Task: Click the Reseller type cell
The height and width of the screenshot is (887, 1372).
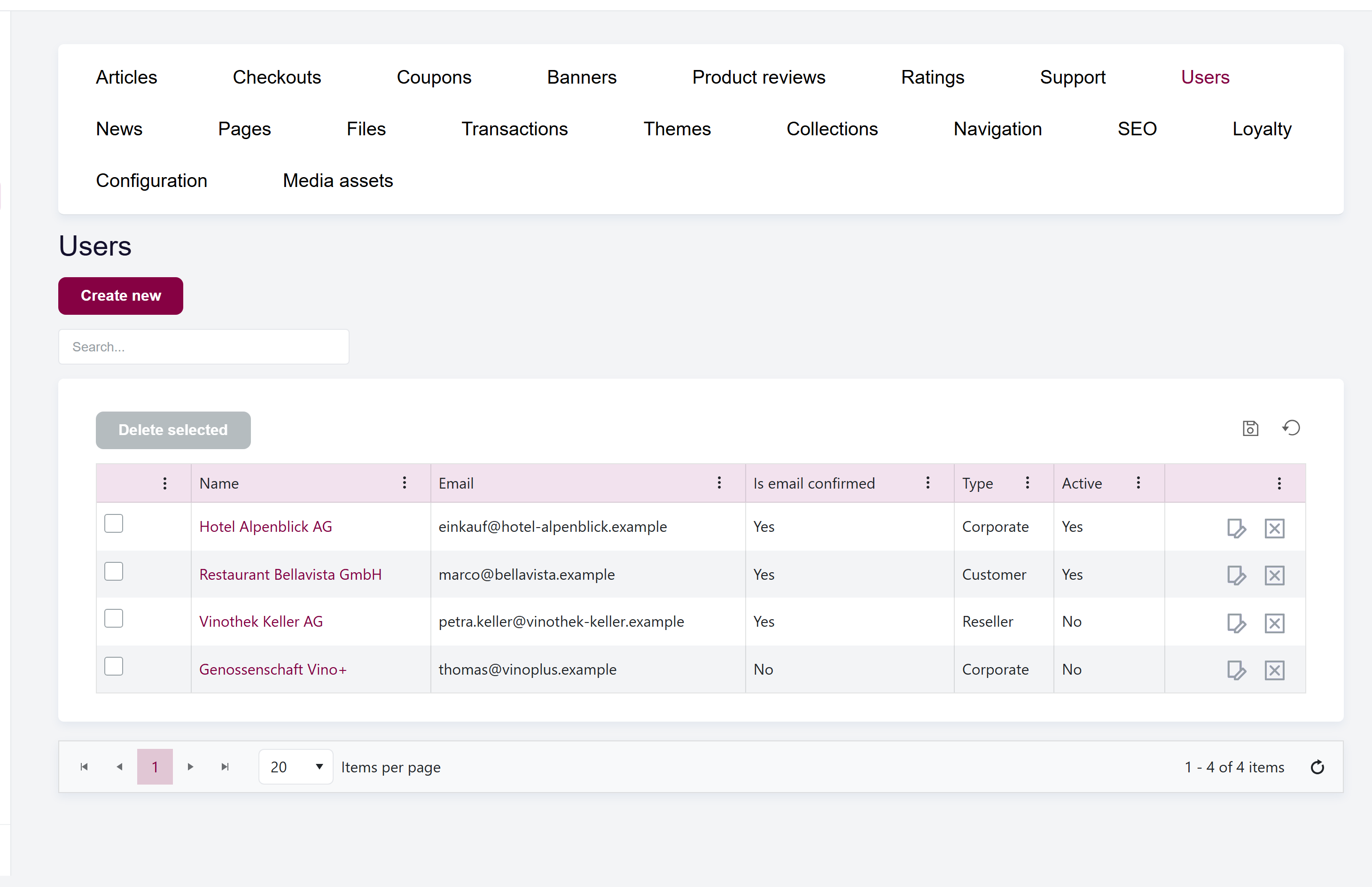Action: click(1003, 622)
